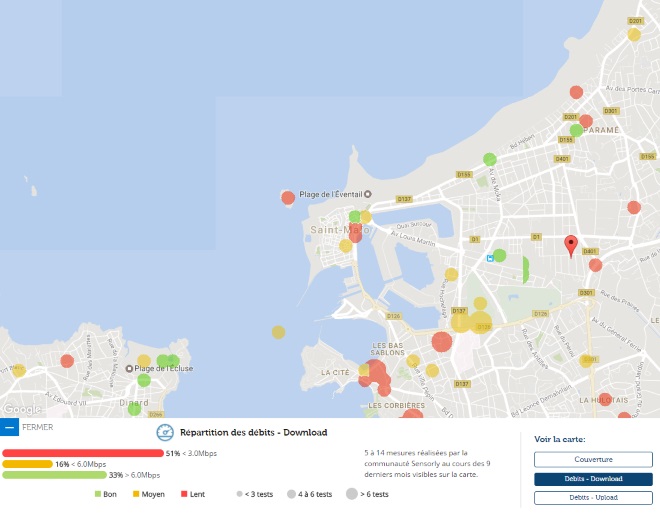Click the green 33% speed bar
The image size is (660, 519).
54,475
